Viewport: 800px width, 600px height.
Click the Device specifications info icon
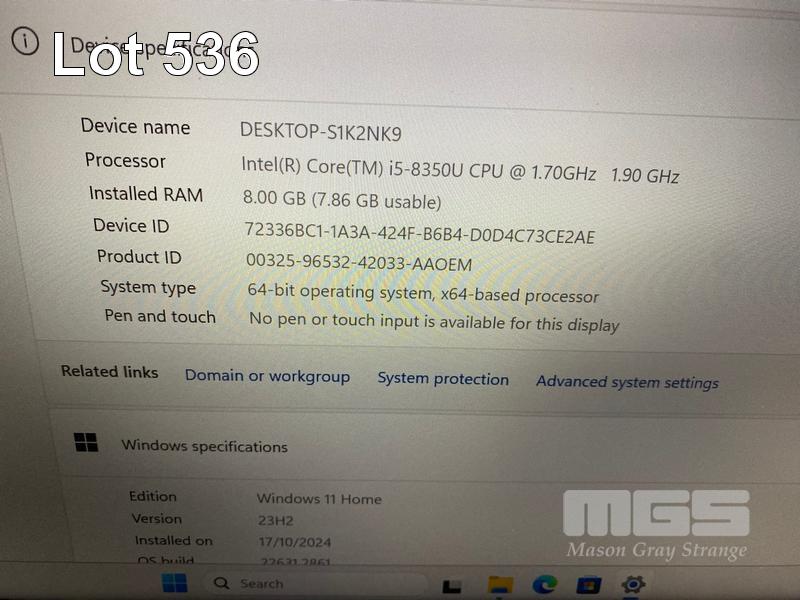(25, 41)
